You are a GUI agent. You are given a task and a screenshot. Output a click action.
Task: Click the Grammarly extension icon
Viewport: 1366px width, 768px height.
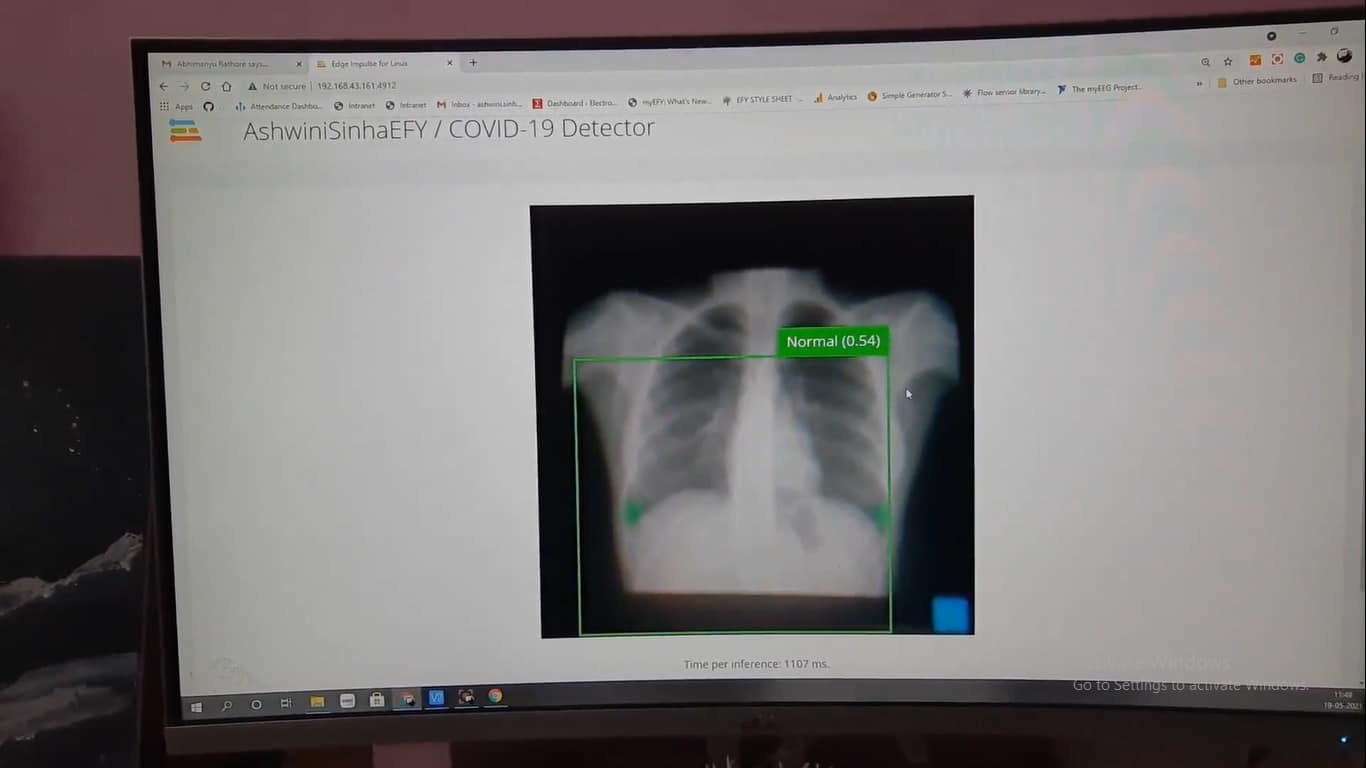1299,59
